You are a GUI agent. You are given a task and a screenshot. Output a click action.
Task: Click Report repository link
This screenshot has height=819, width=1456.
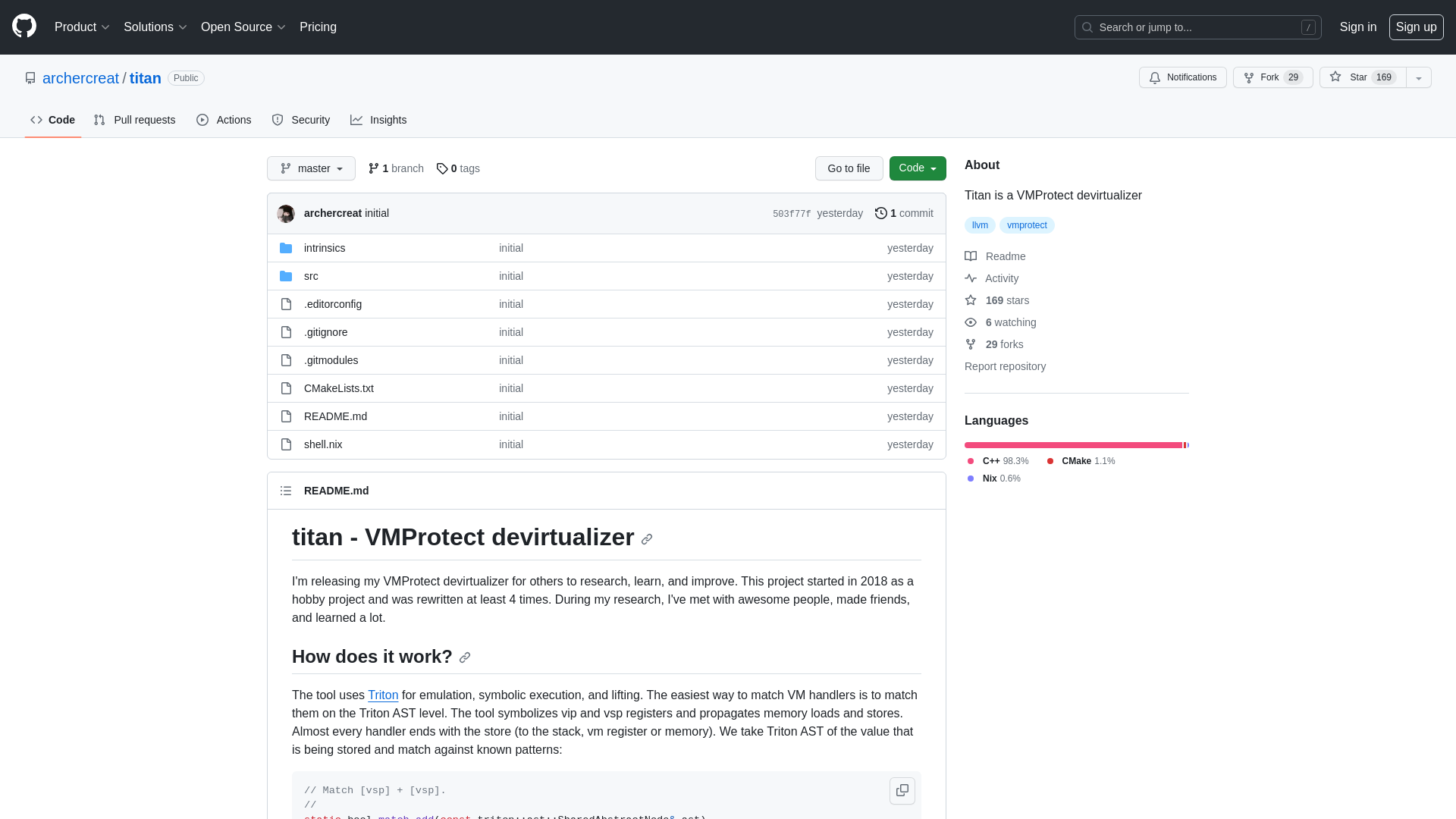click(x=1005, y=366)
